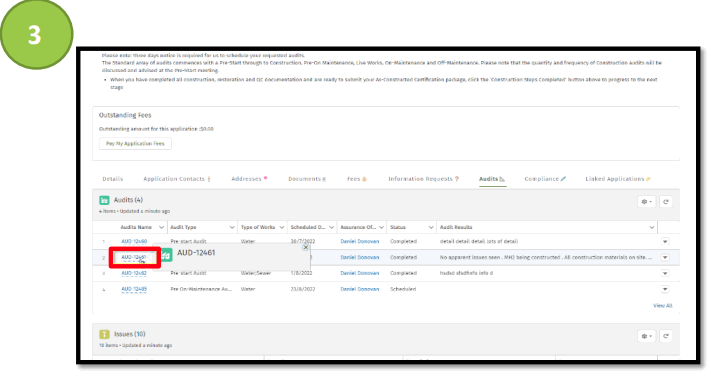The height and width of the screenshot is (379, 711).
Task: Open row actions for AUD-12461
Action: 665,258
